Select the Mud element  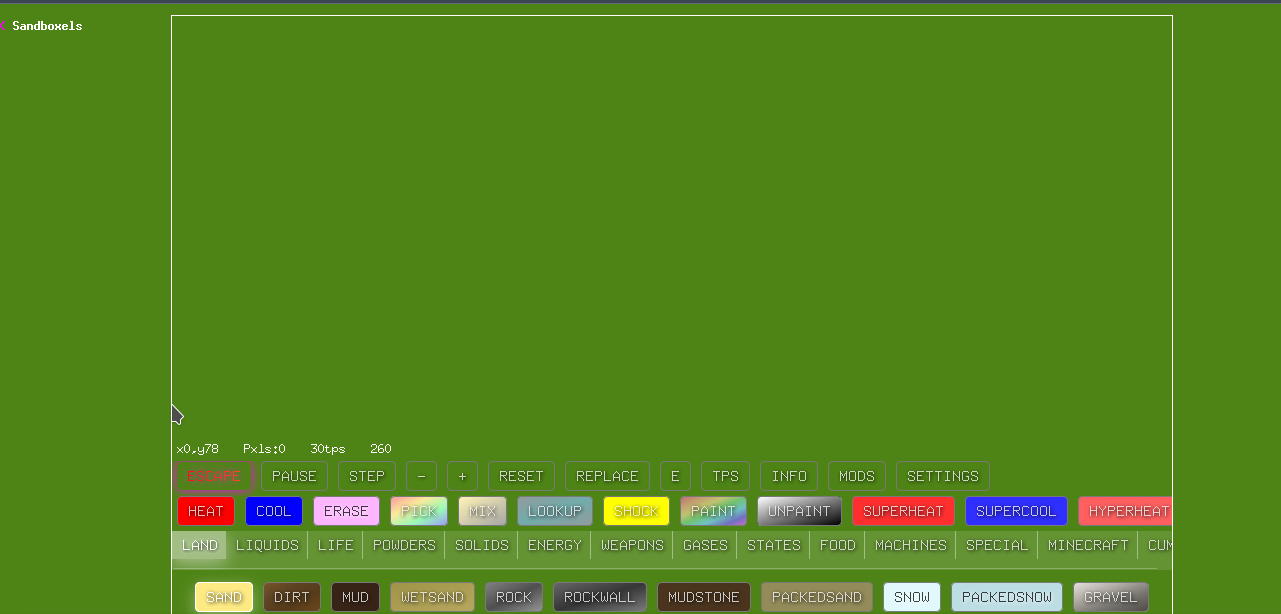[x=355, y=597]
